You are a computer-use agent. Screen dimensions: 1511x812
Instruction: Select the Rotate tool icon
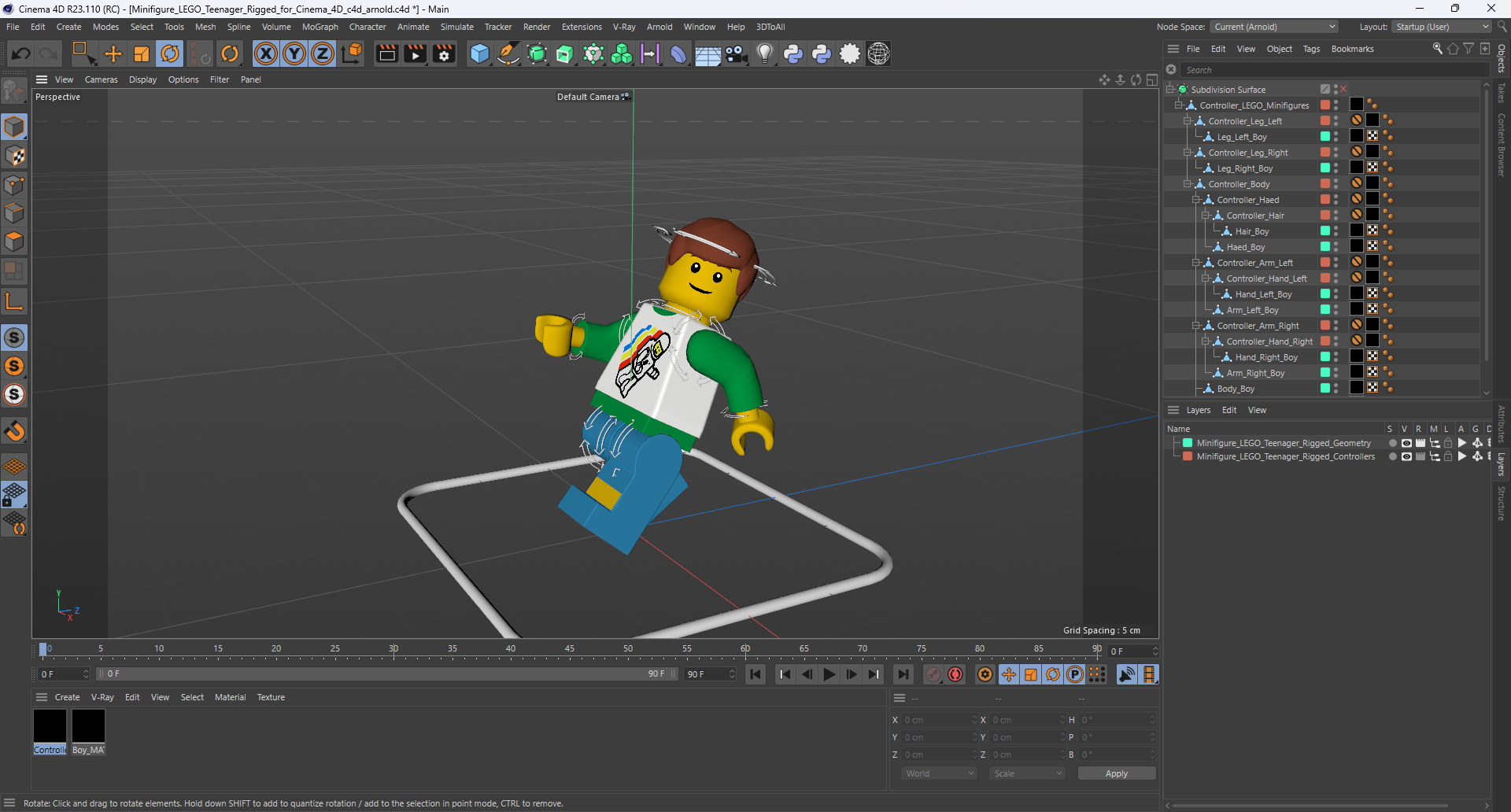tap(170, 54)
